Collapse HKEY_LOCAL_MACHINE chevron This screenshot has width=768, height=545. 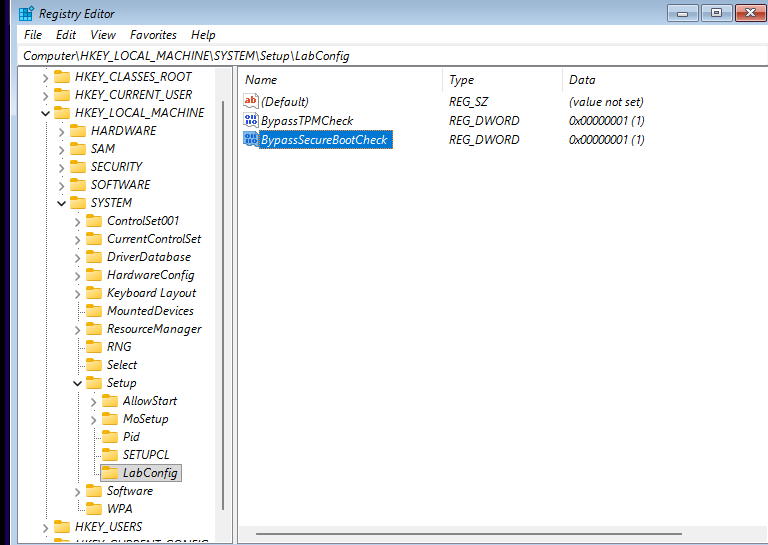[x=45, y=114]
